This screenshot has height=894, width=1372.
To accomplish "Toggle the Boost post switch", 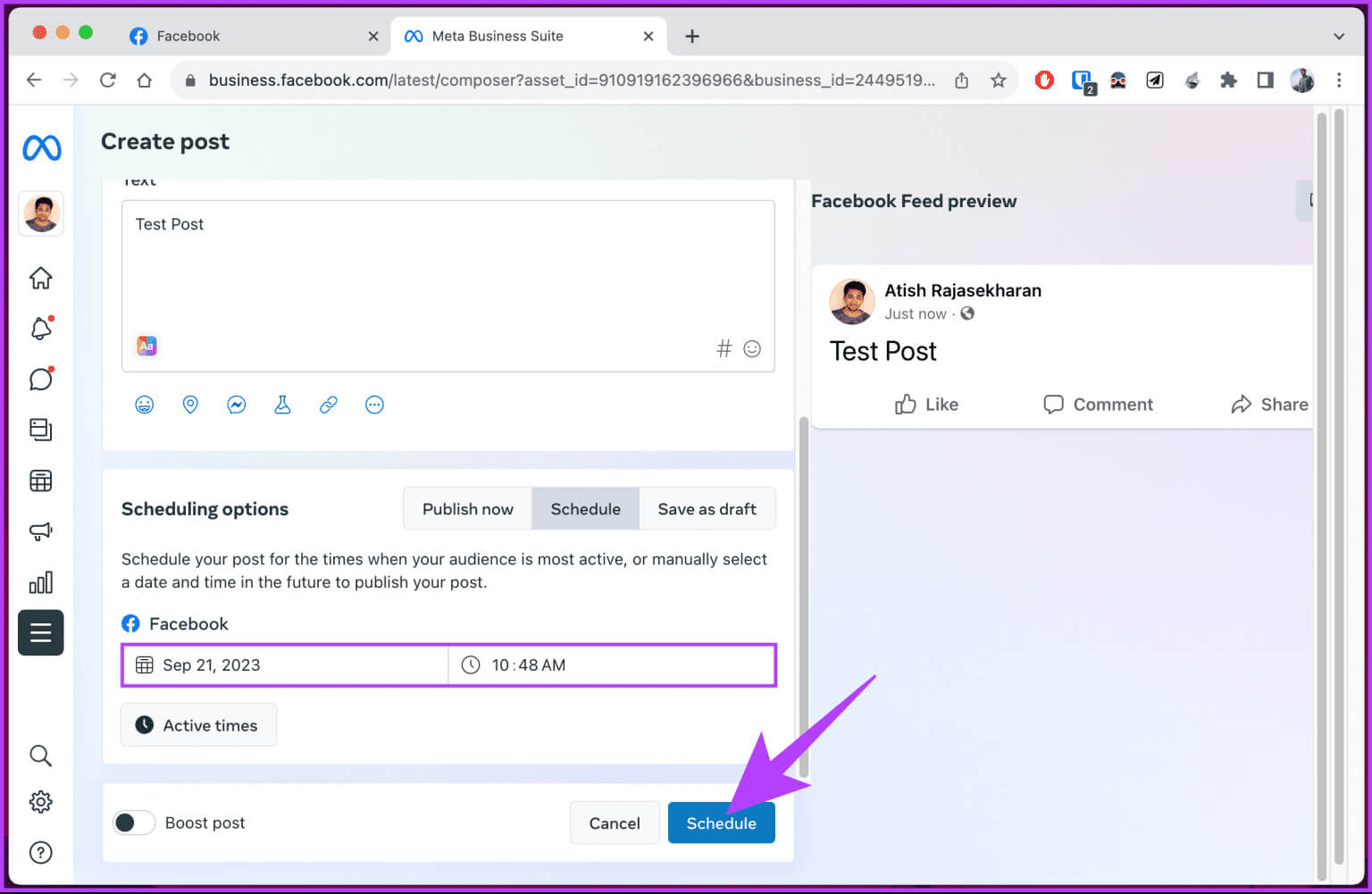I will click(x=134, y=823).
